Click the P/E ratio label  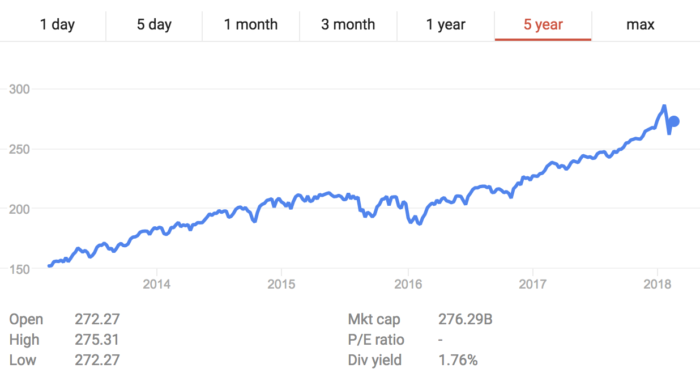point(376,340)
